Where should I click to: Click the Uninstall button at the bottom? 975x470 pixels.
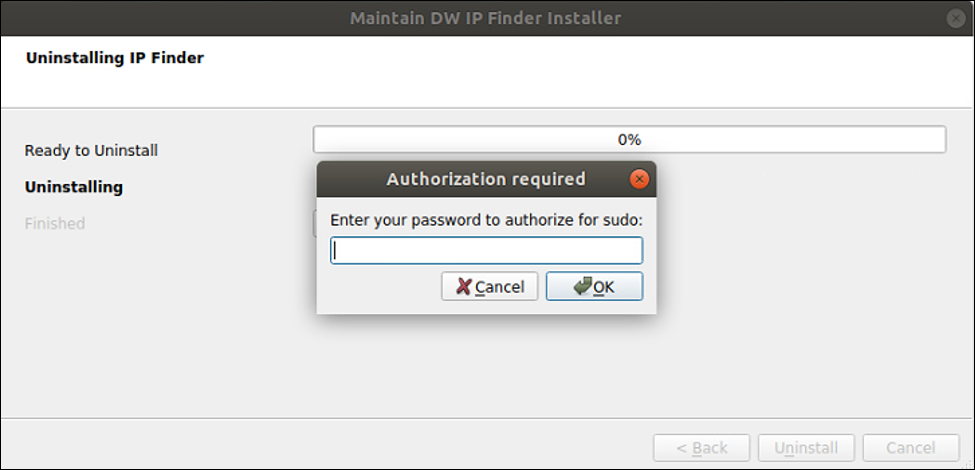[806, 448]
